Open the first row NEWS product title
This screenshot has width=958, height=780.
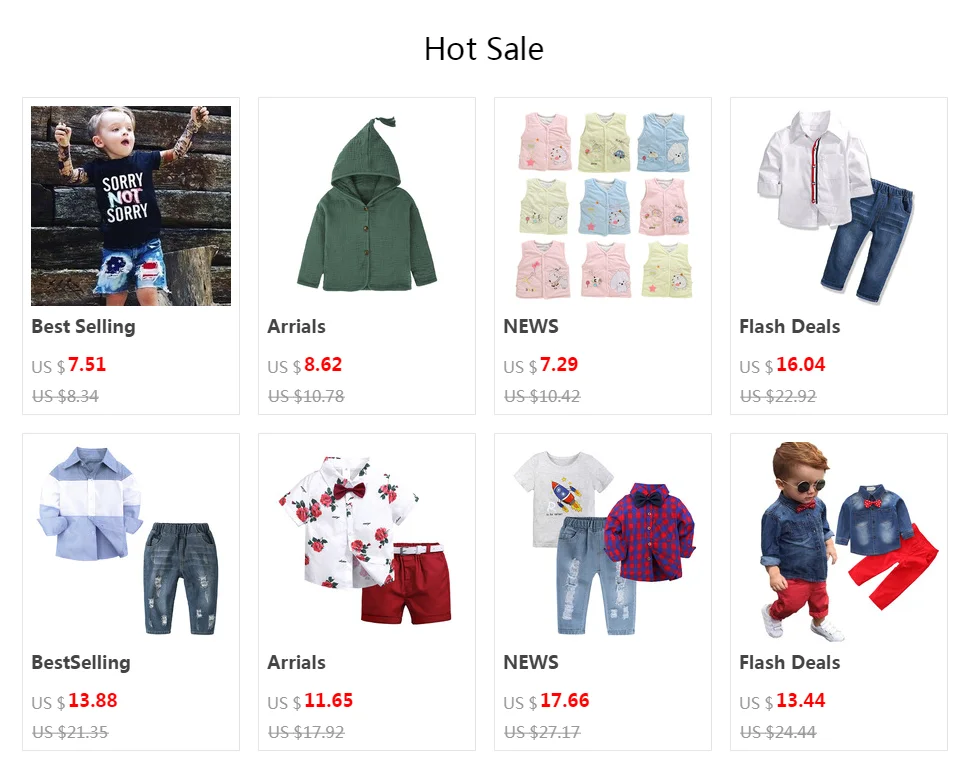click(x=531, y=327)
